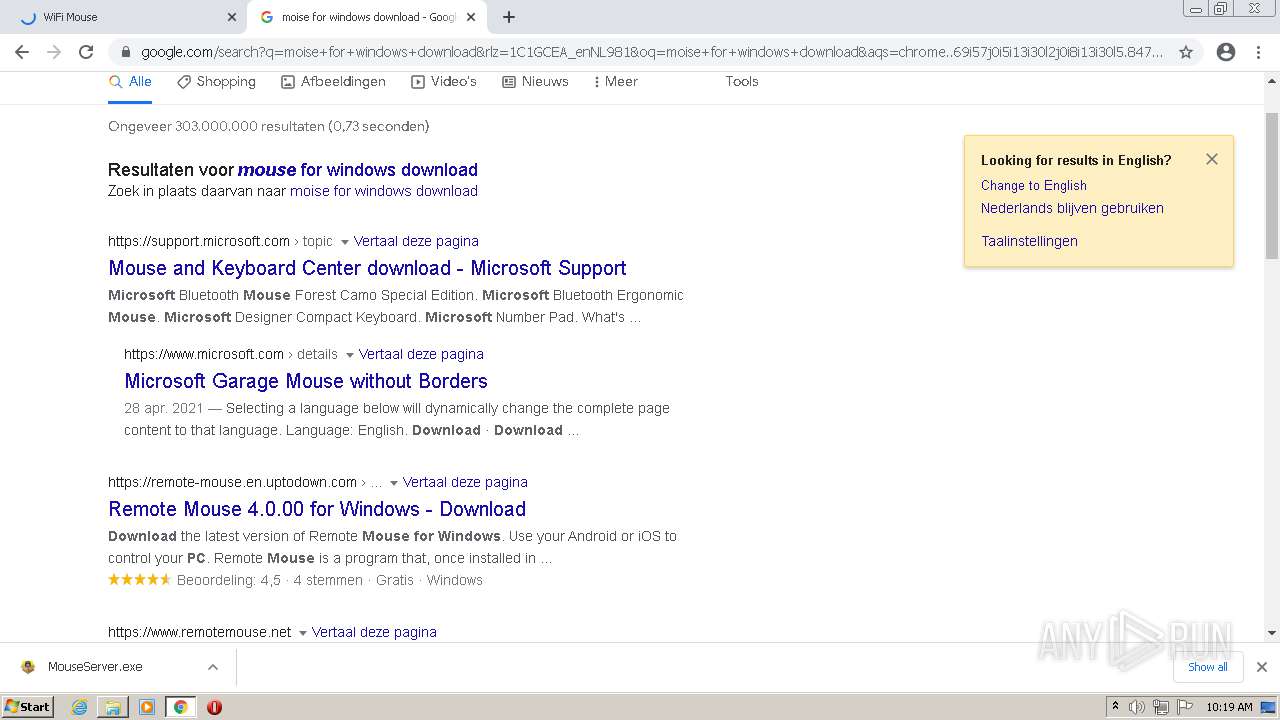Open the Video's search filter
Viewport: 1280px width, 720px height.
444,82
